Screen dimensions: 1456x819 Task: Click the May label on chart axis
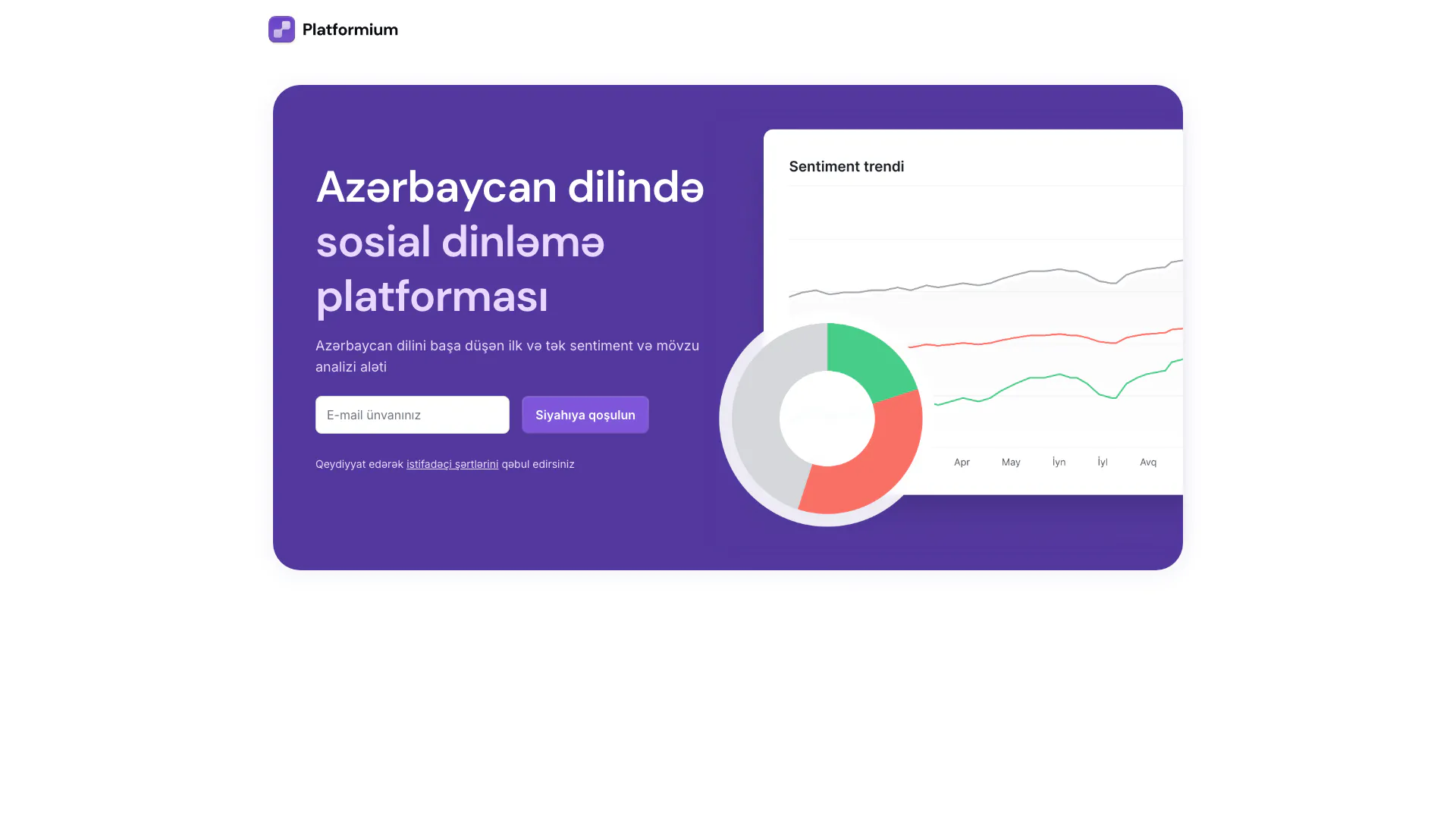[x=1011, y=463]
